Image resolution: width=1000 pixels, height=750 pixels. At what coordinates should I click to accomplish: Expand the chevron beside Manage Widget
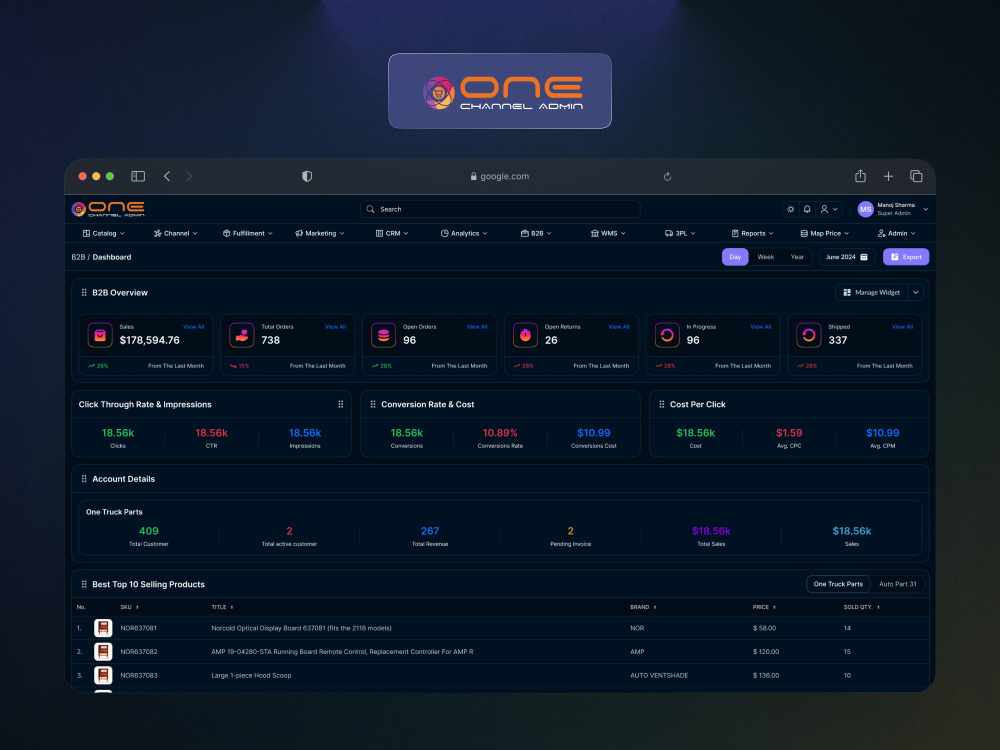point(916,293)
